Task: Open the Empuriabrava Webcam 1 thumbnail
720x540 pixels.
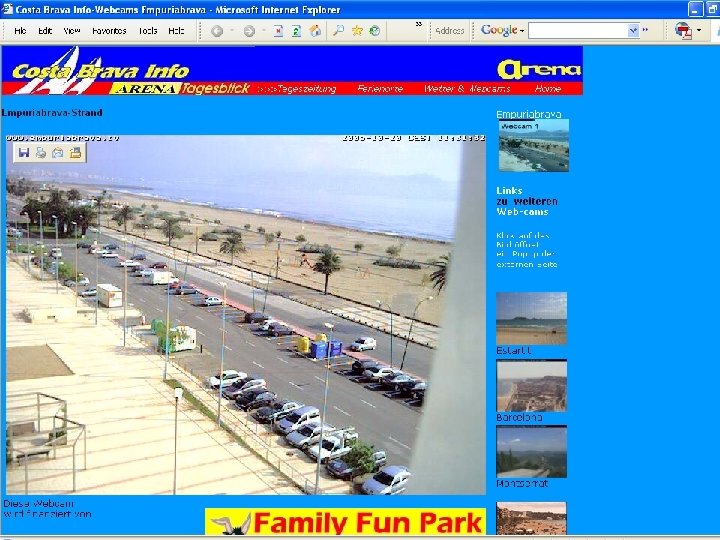Action: tap(534, 146)
